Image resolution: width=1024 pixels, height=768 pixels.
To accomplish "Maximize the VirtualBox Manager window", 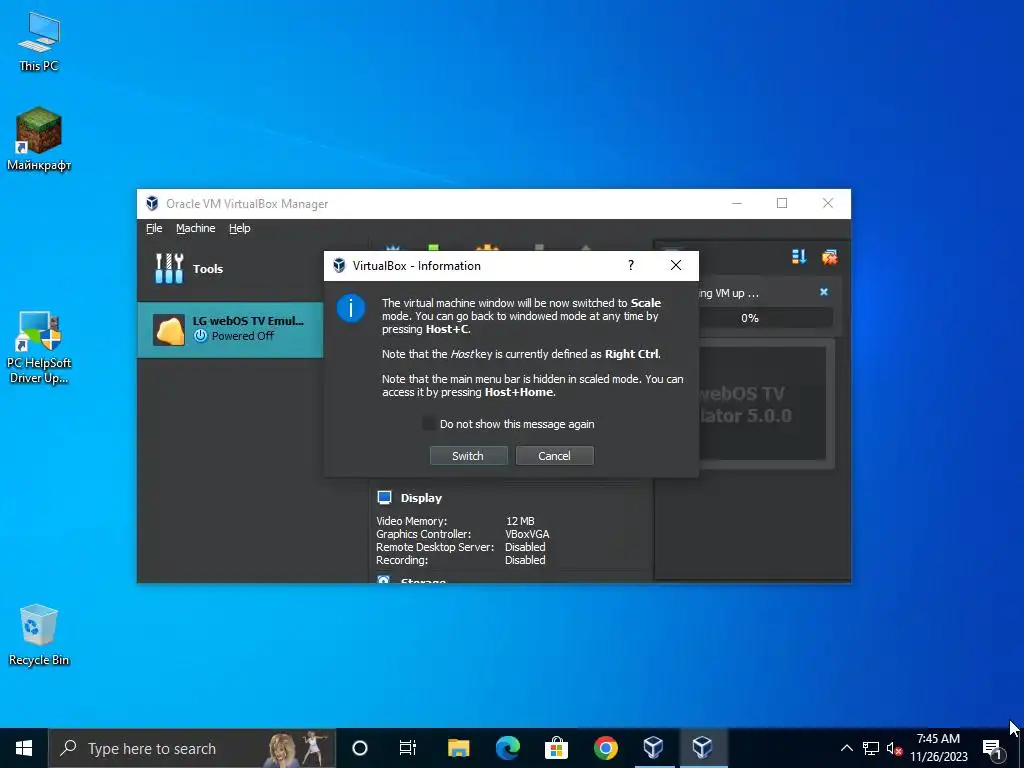I will (782, 203).
